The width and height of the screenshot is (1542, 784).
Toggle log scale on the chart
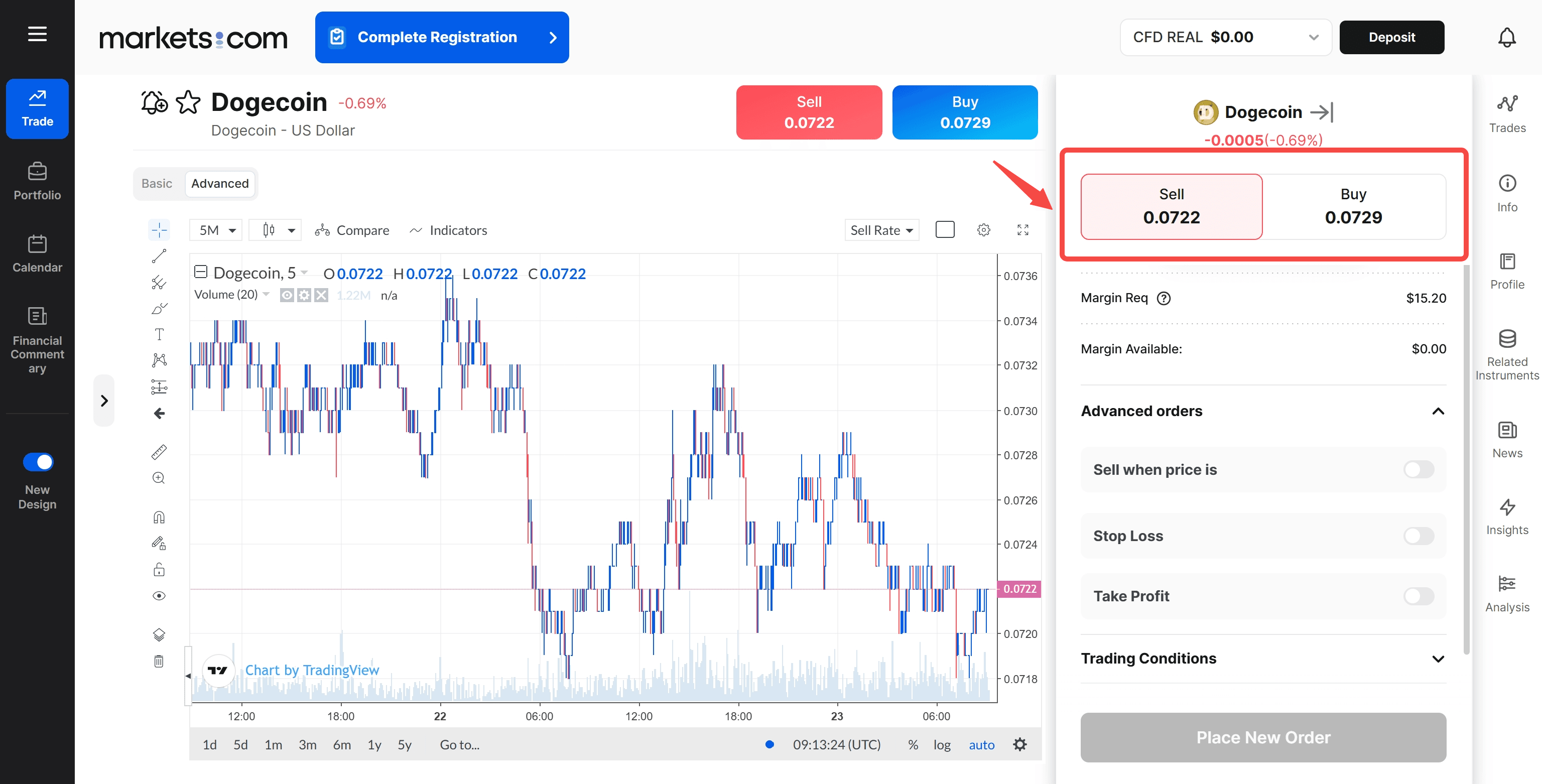(942, 744)
